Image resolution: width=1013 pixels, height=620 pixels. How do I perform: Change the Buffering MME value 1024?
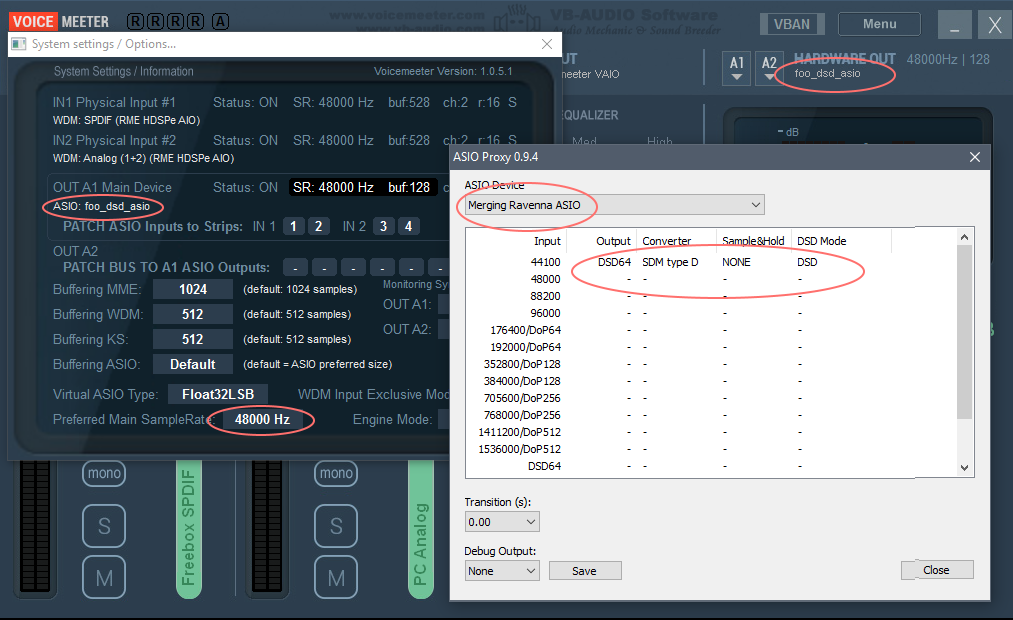click(x=193, y=289)
